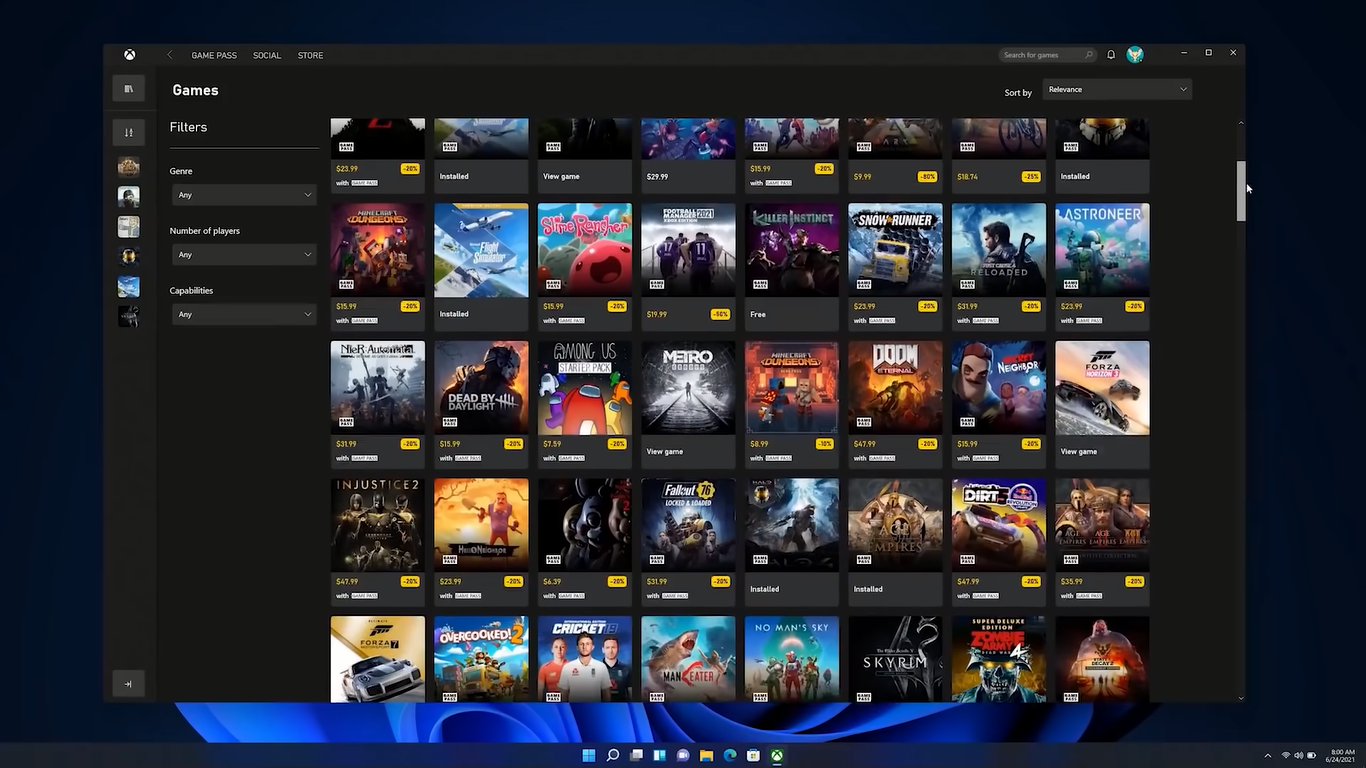Switch to the STORE tab
Viewport: 1366px width, 768px height.
310,55
